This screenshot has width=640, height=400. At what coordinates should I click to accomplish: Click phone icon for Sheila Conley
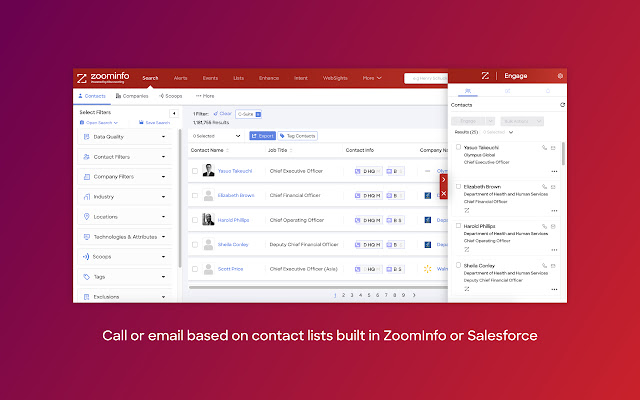click(x=544, y=266)
